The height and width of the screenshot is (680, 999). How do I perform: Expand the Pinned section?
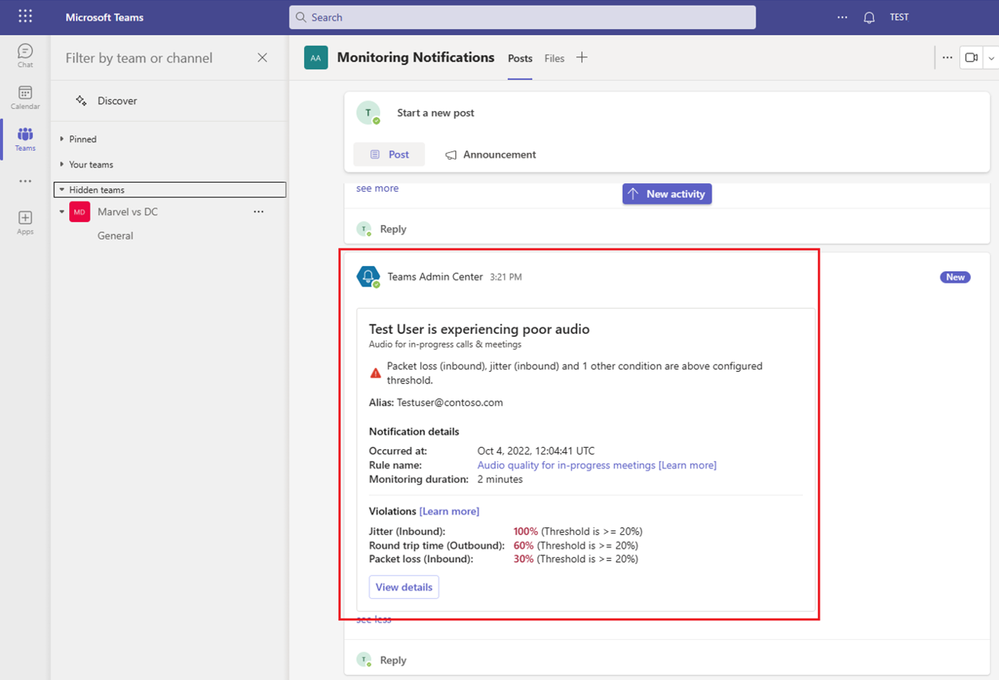[62, 139]
